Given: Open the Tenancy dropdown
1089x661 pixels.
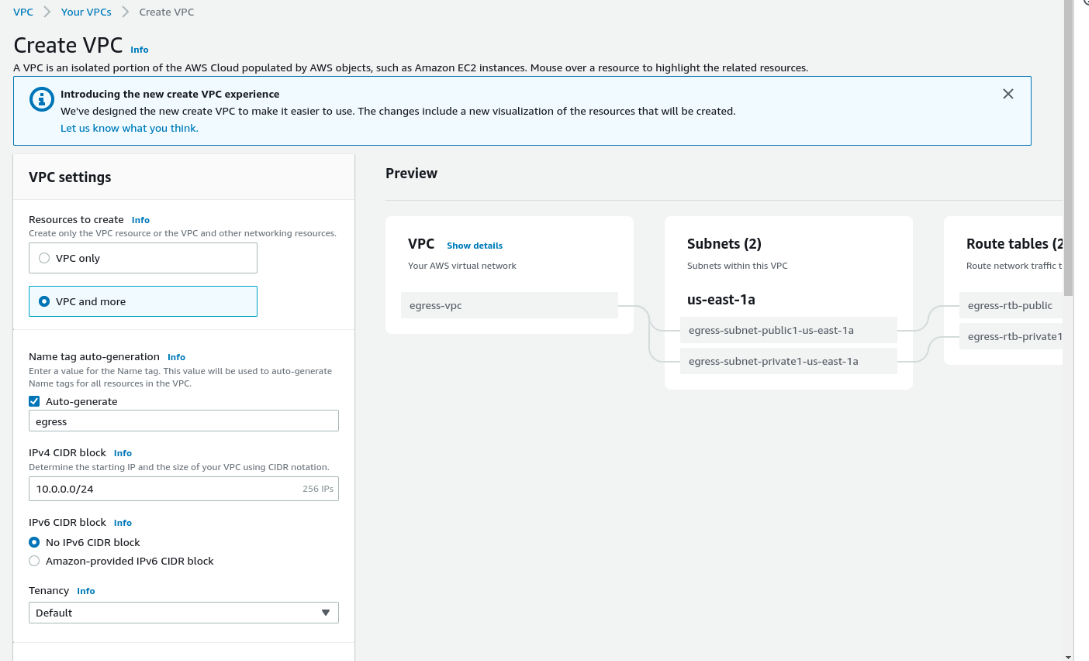Looking at the screenshot, I should pos(183,612).
